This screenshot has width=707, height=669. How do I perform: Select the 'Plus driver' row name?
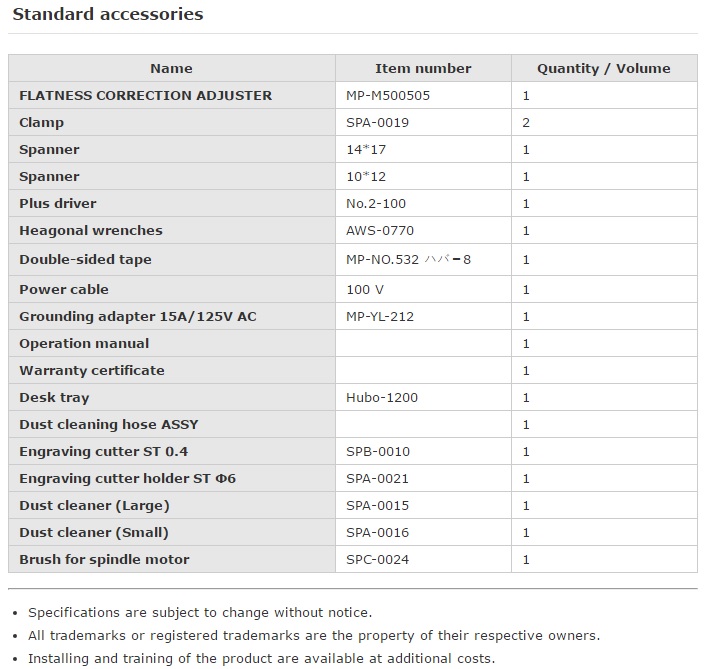click(x=58, y=204)
